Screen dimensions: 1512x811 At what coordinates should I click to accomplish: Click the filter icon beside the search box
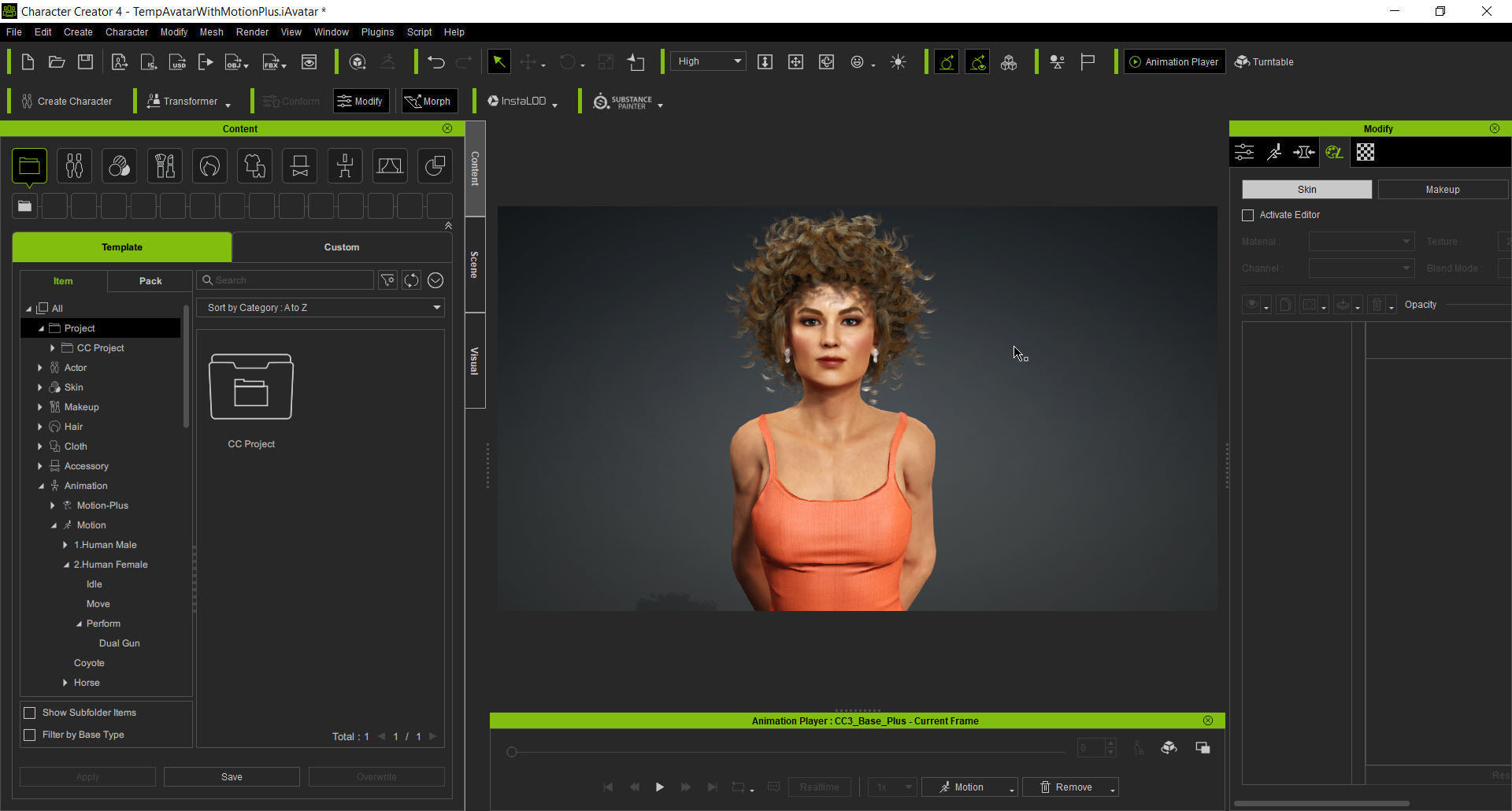387,280
